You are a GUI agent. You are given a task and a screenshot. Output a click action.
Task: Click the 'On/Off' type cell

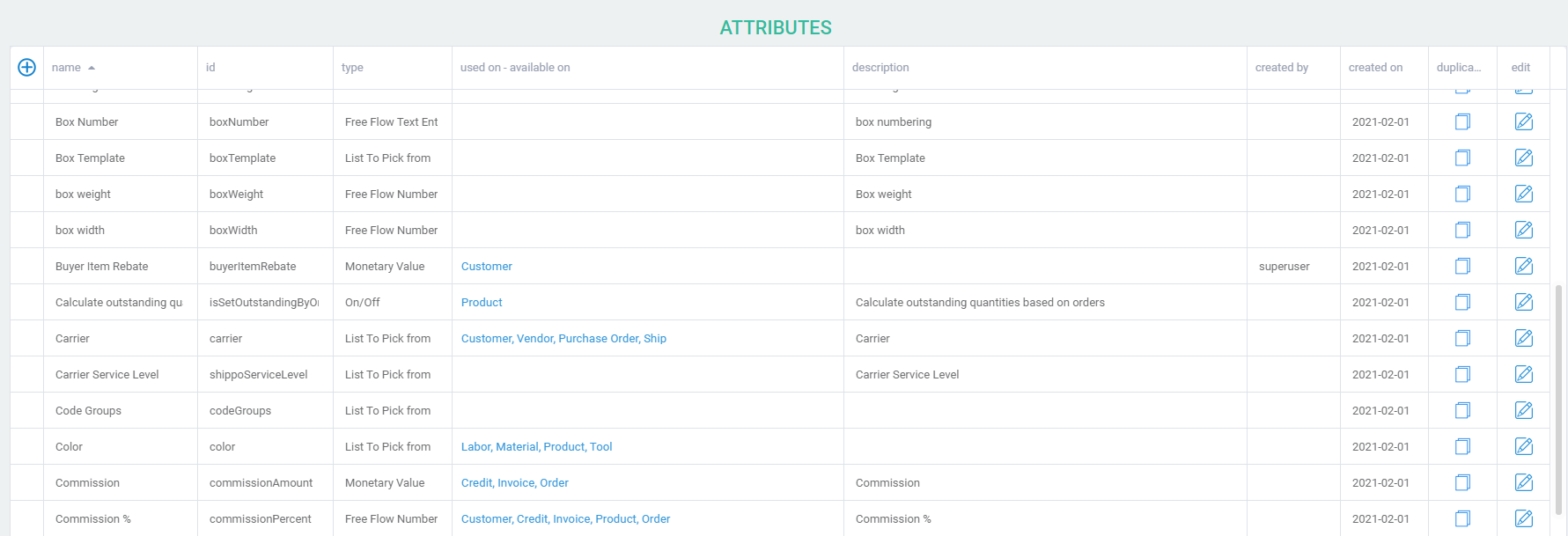[x=393, y=302]
